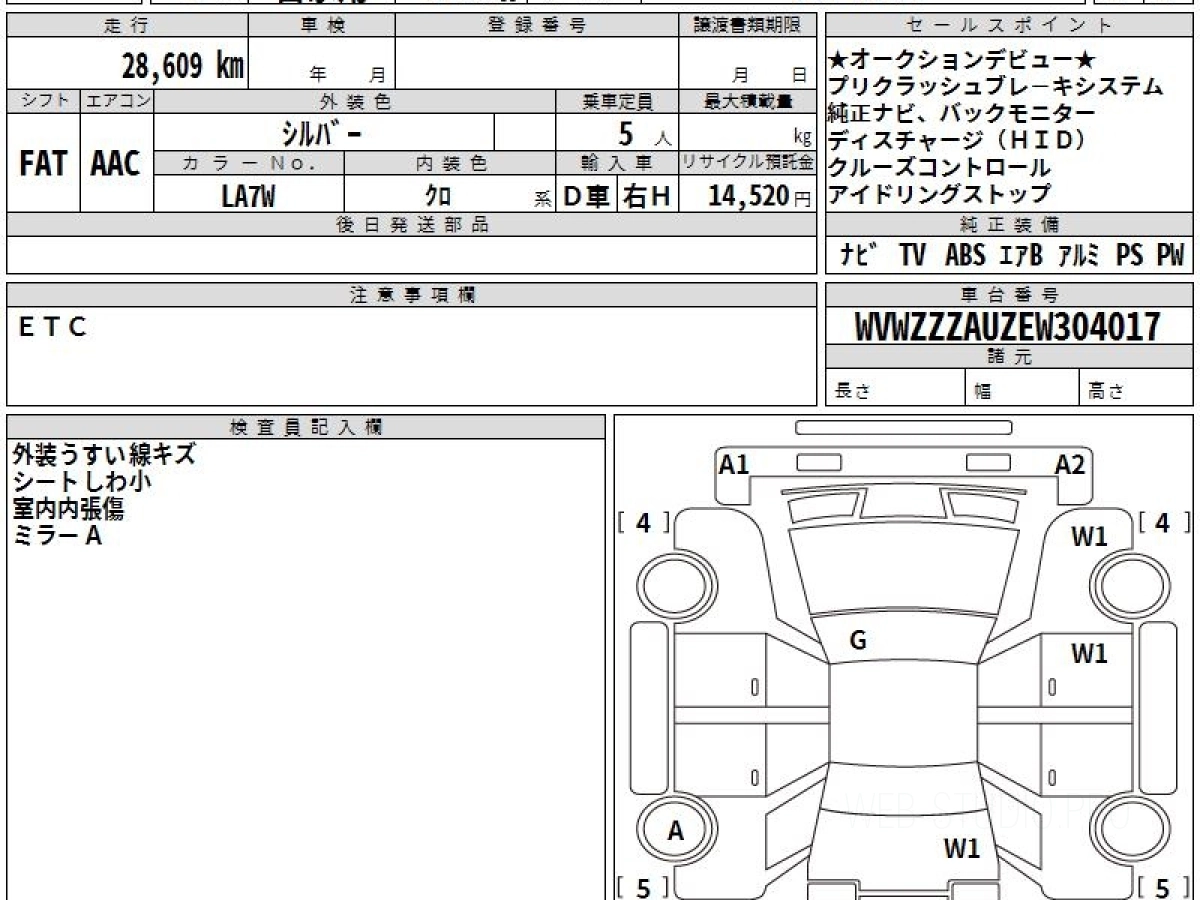The image size is (1200, 900).
Task: Select the カラーNo. label
Action: tap(249, 164)
